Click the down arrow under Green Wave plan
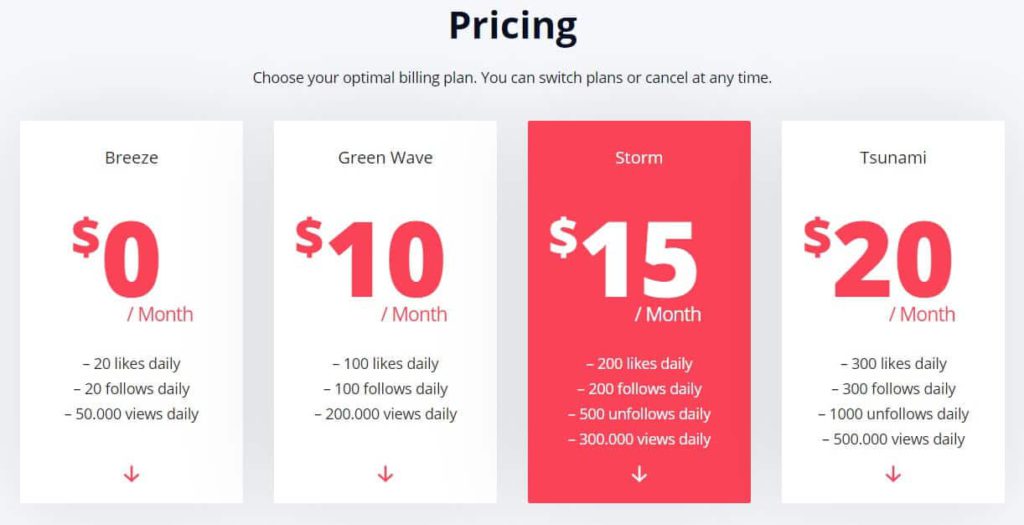 pos(385,474)
